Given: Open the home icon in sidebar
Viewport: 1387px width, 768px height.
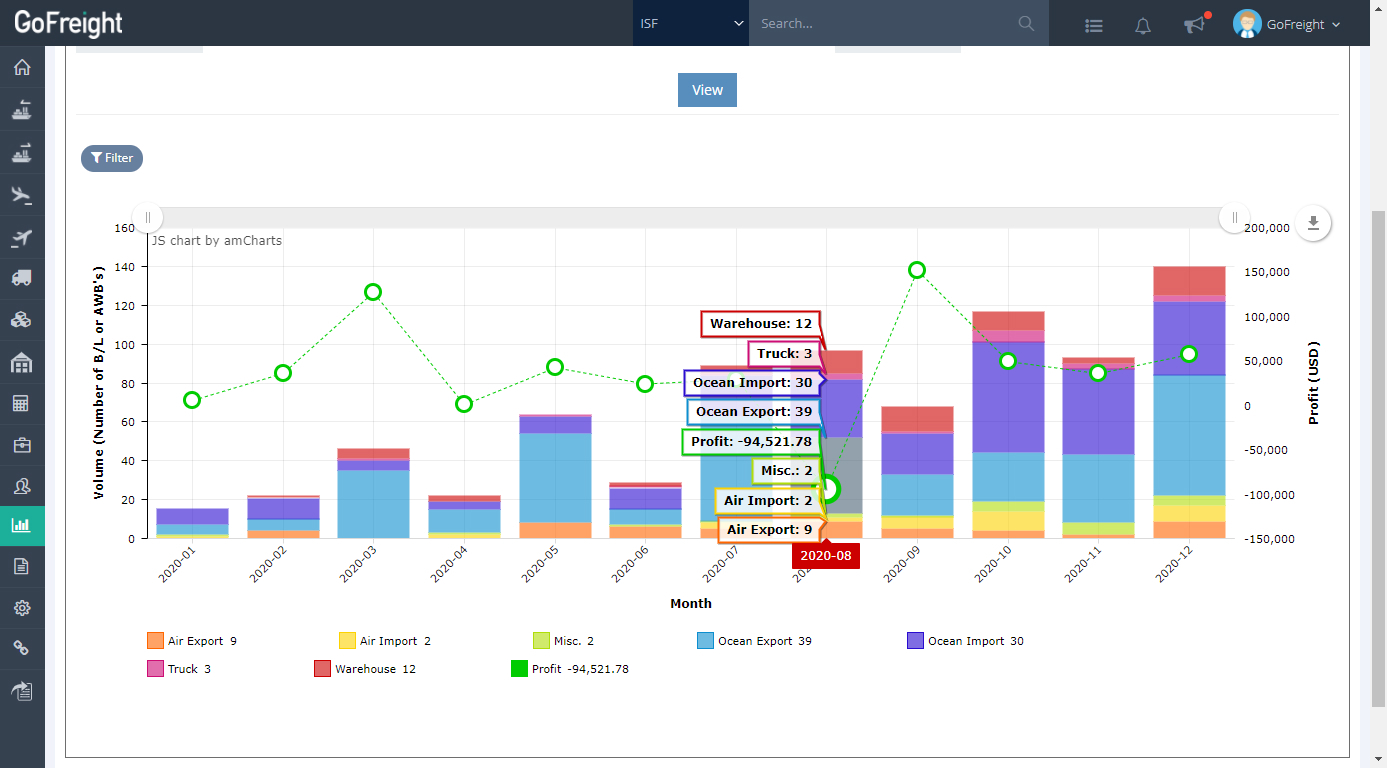Looking at the screenshot, I should pyautogui.click(x=22, y=68).
